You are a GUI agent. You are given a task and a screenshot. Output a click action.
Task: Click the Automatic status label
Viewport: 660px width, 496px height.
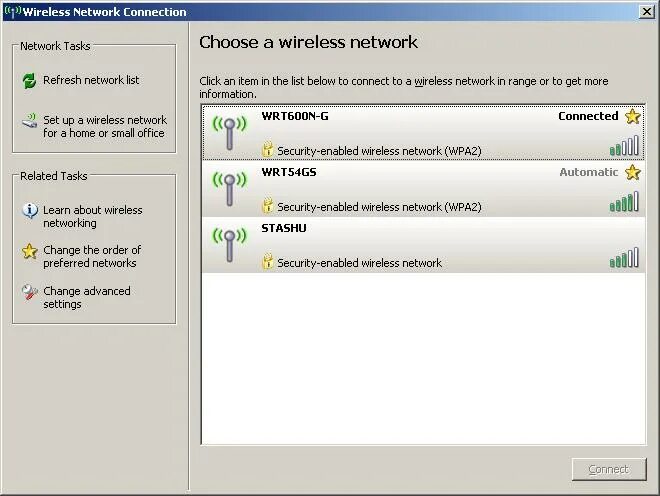point(588,172)
